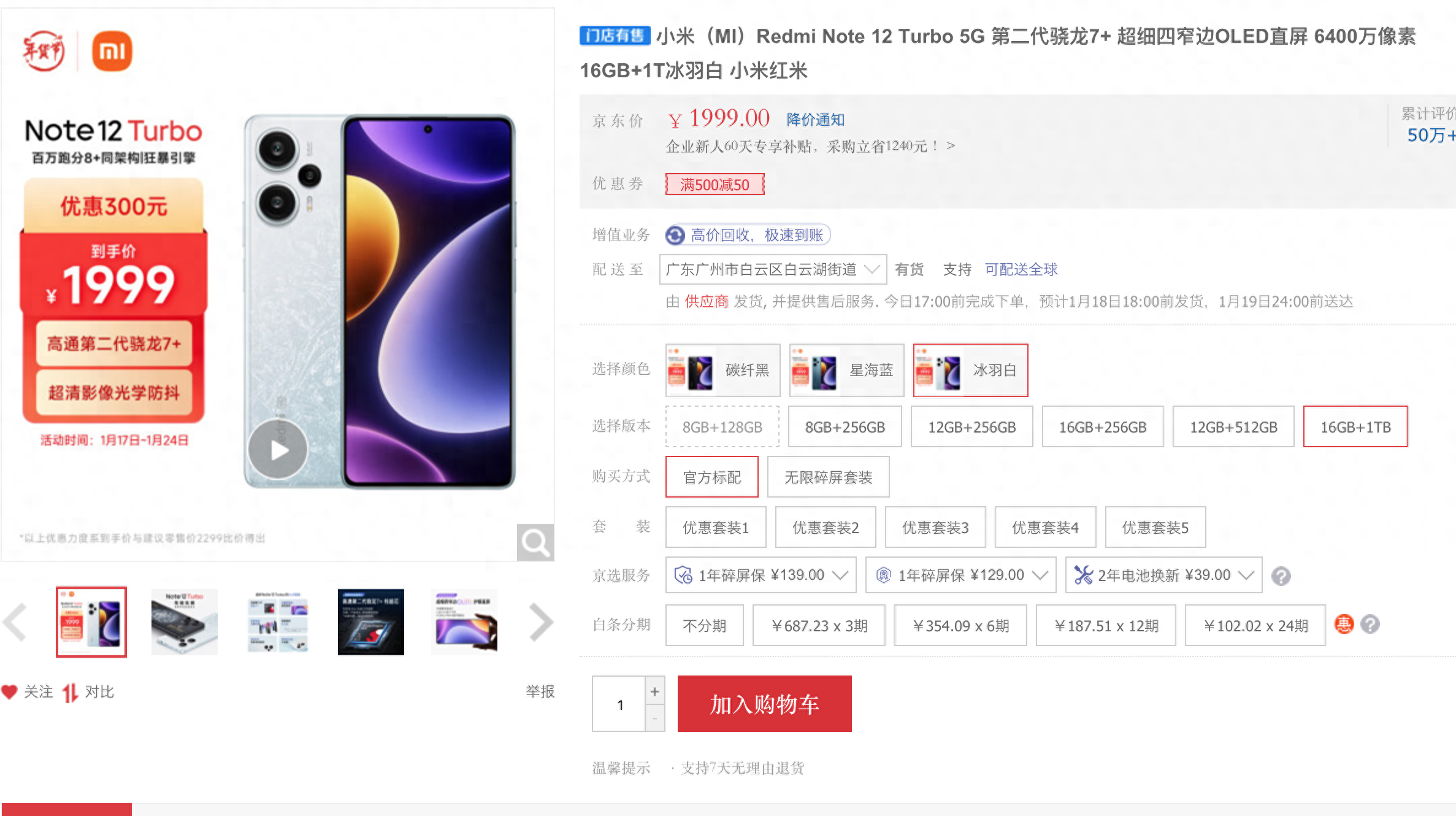Expand 1年碎屏保 ¥139.00 service dropdown
Viewport: 1456px width, 816px height.
pos(761,575)
